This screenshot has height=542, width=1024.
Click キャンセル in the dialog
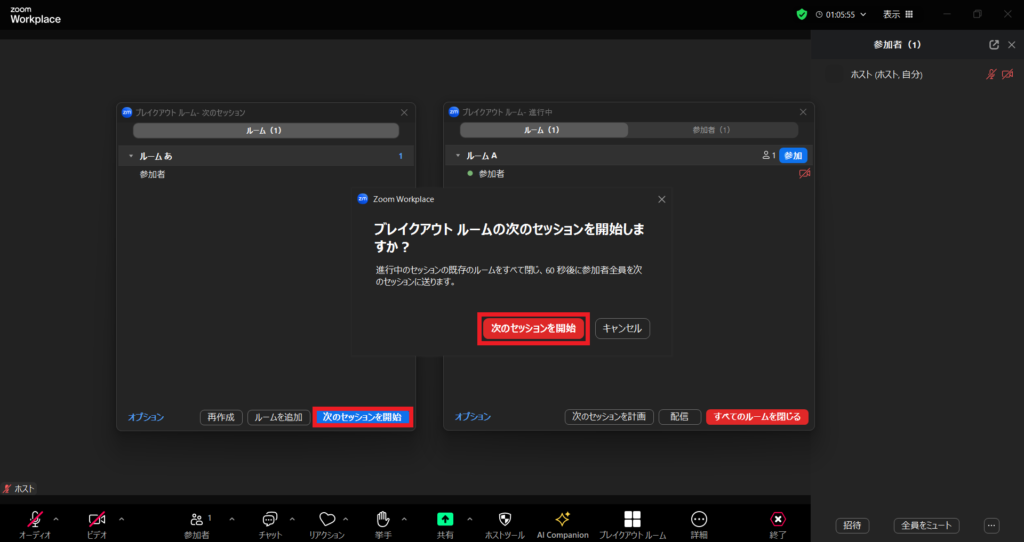(x=622, y=329)
